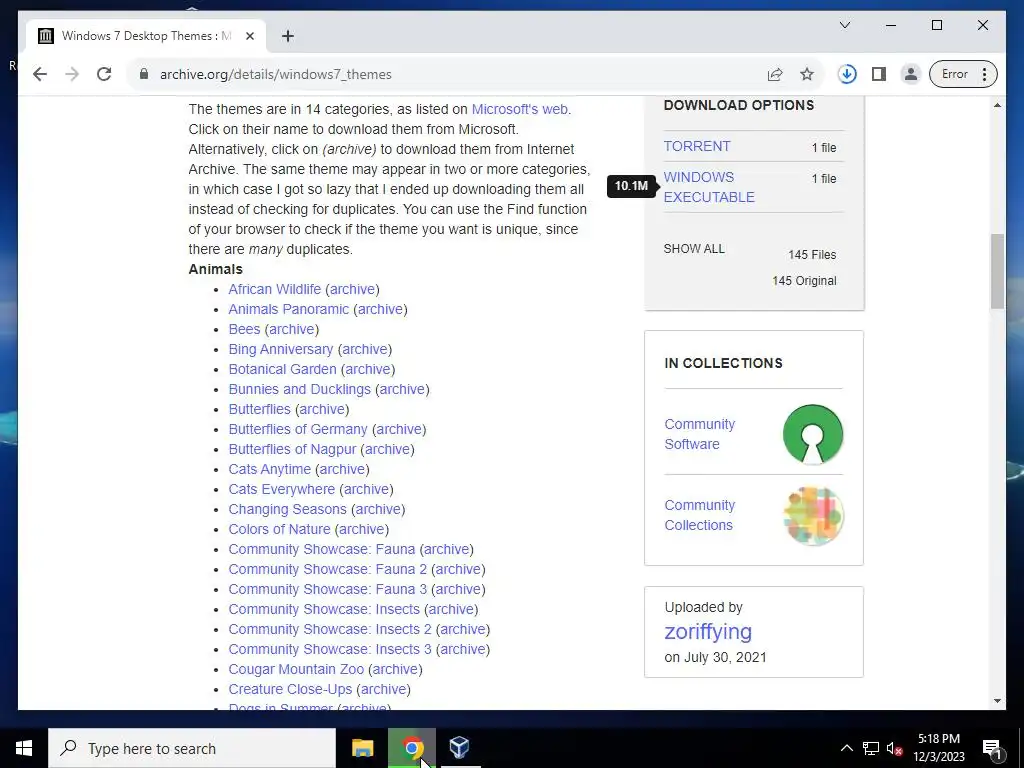
Task: Open Windows Start menu
Action: tap(24, 748)
